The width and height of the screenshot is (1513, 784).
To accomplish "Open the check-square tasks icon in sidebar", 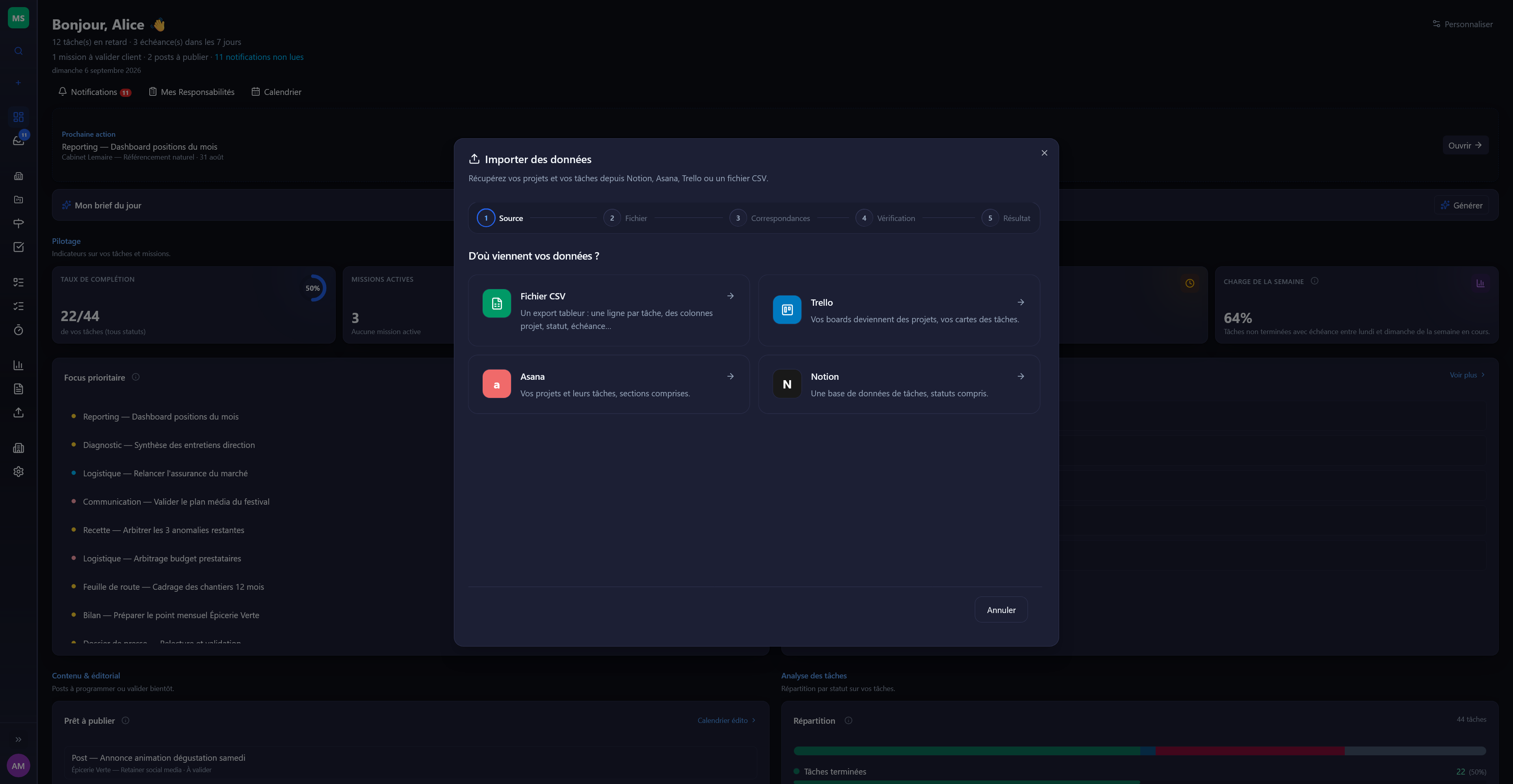I will click(x=18, y=247).
